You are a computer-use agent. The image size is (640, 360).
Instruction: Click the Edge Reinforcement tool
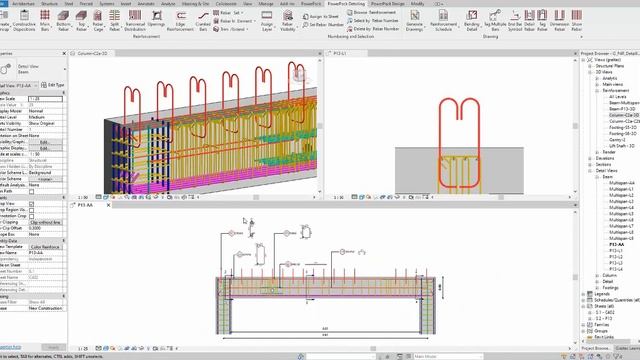pos(180,20)
